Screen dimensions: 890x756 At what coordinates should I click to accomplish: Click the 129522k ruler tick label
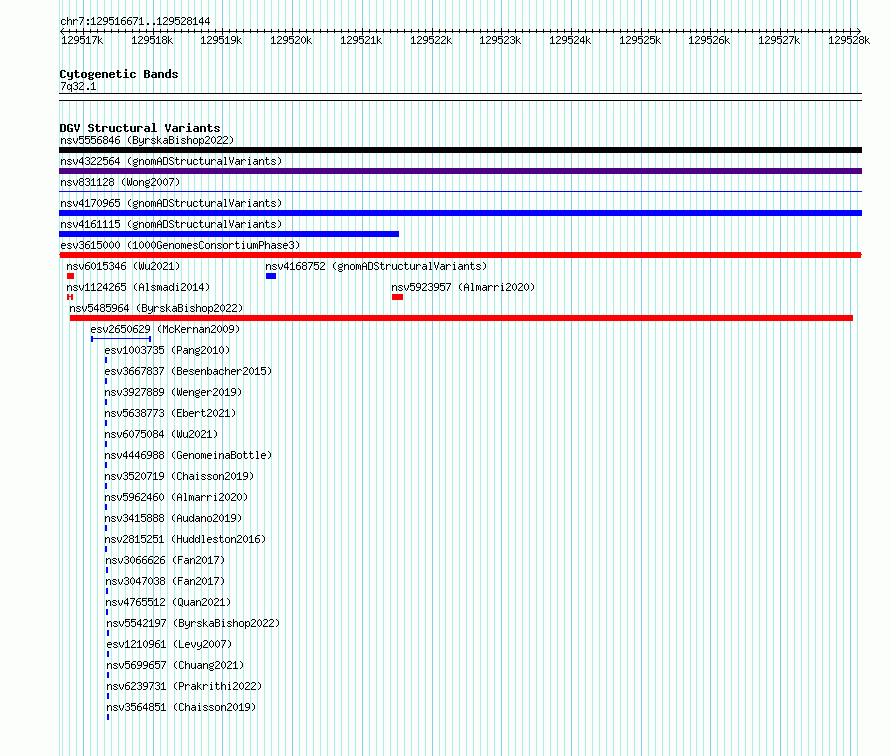click(431, 40)
